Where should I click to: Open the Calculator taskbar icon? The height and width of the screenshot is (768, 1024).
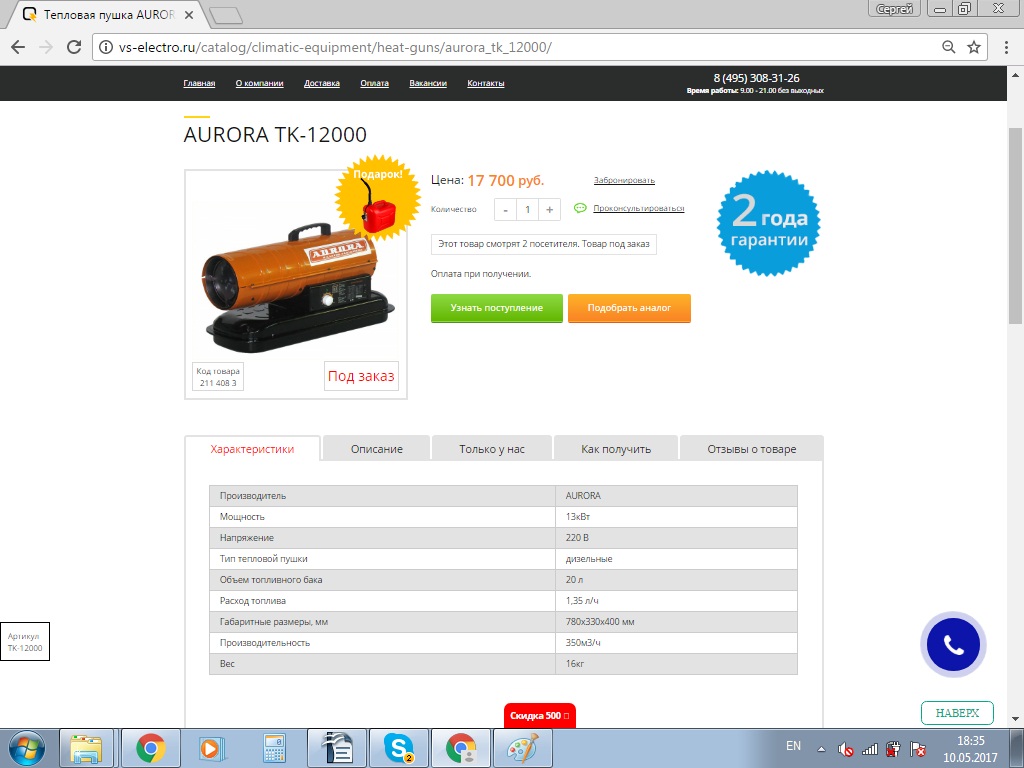274,748
